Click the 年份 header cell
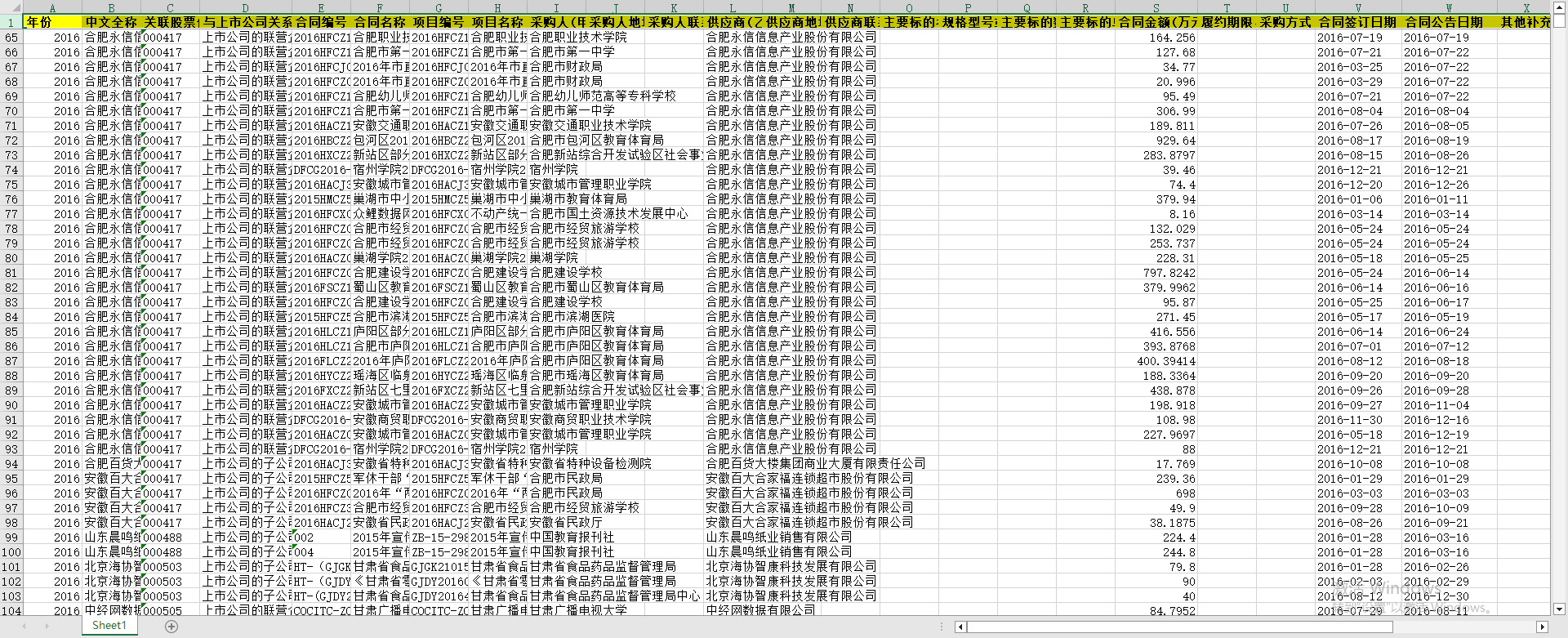The height and width of the screenshot is (638, 1568). tap(52, 22)
